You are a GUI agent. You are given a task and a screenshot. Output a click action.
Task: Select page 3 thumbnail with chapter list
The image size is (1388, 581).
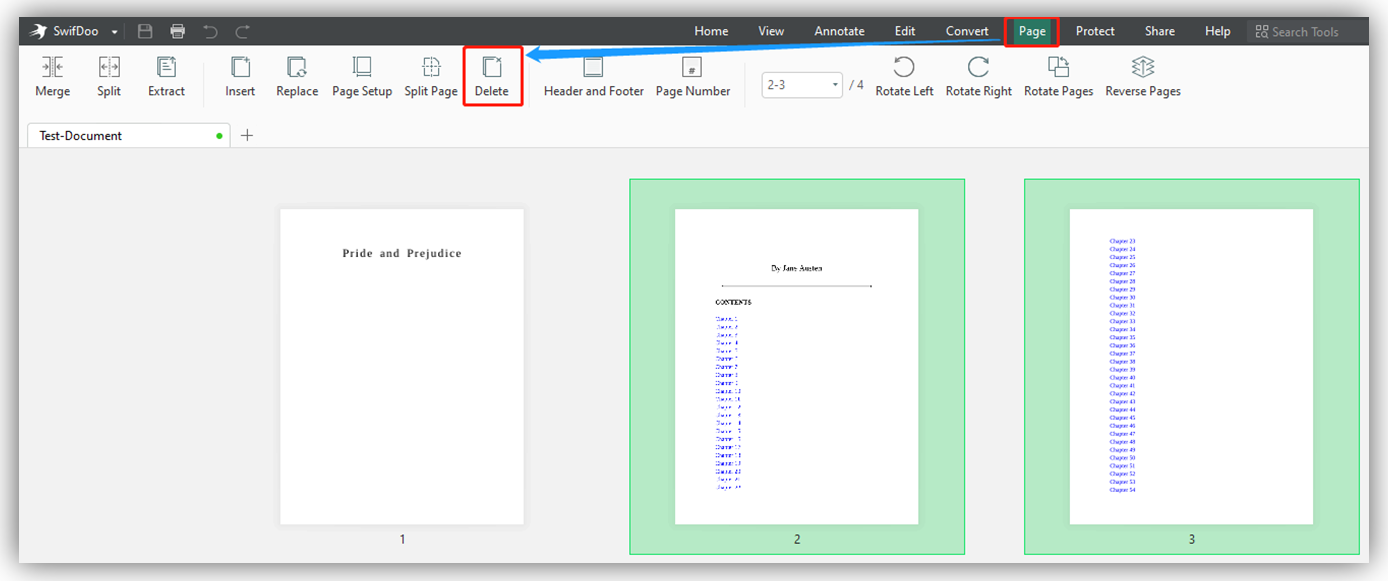tap(1191, 366)
